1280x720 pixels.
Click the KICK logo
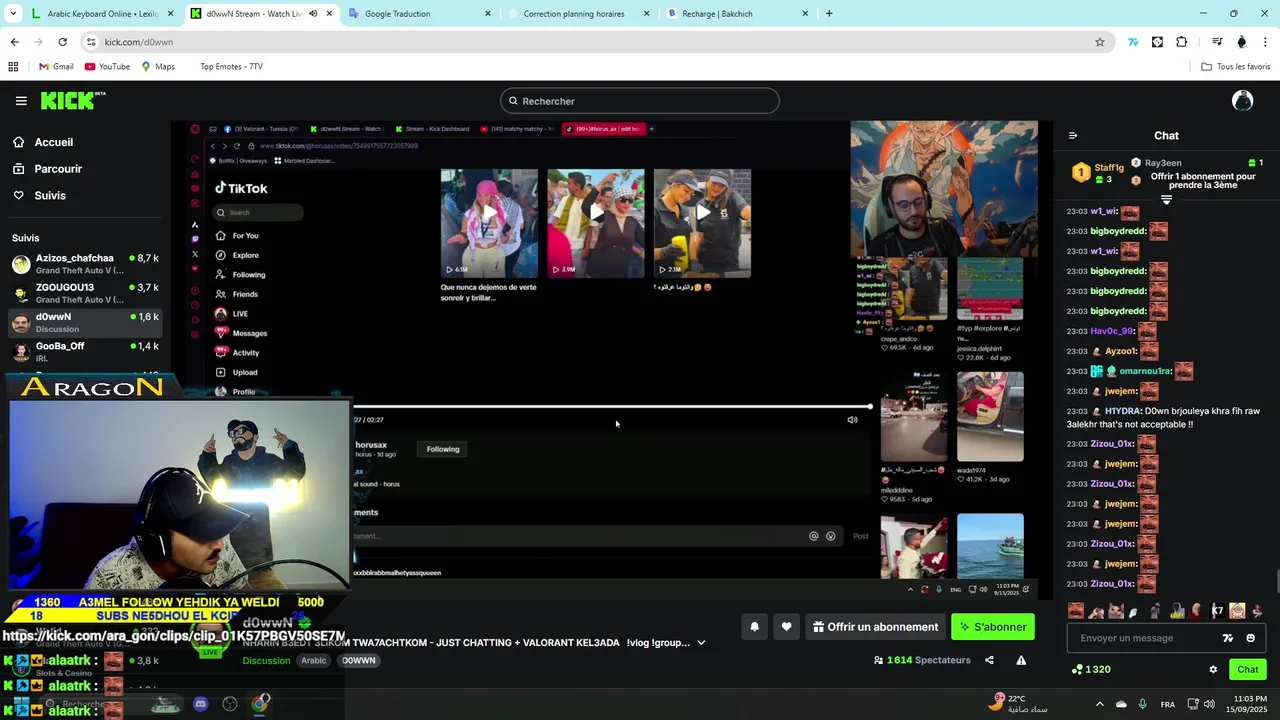coord(72,100)
